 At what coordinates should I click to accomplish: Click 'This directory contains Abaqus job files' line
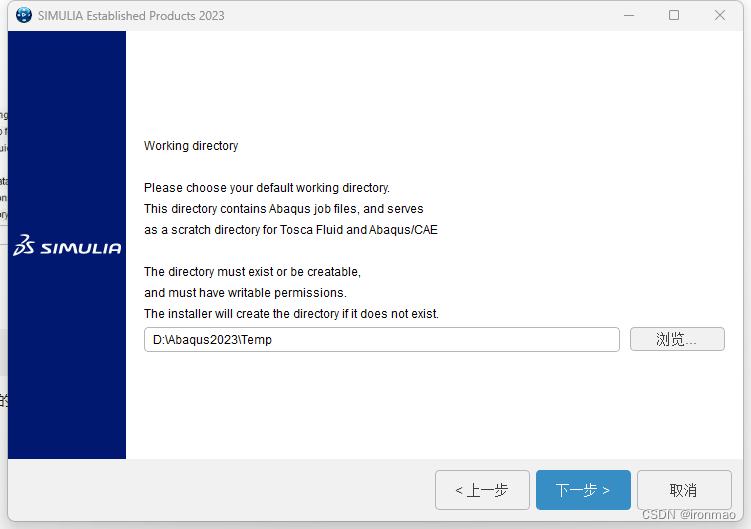[284, 209]
